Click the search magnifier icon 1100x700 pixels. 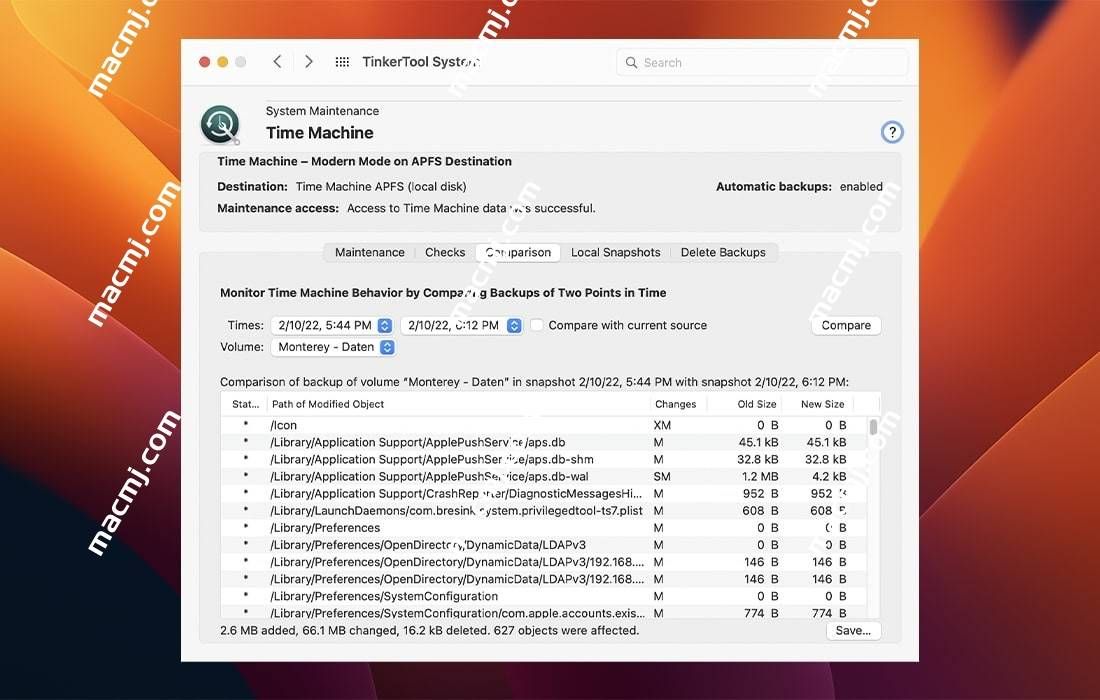(631, 62)
